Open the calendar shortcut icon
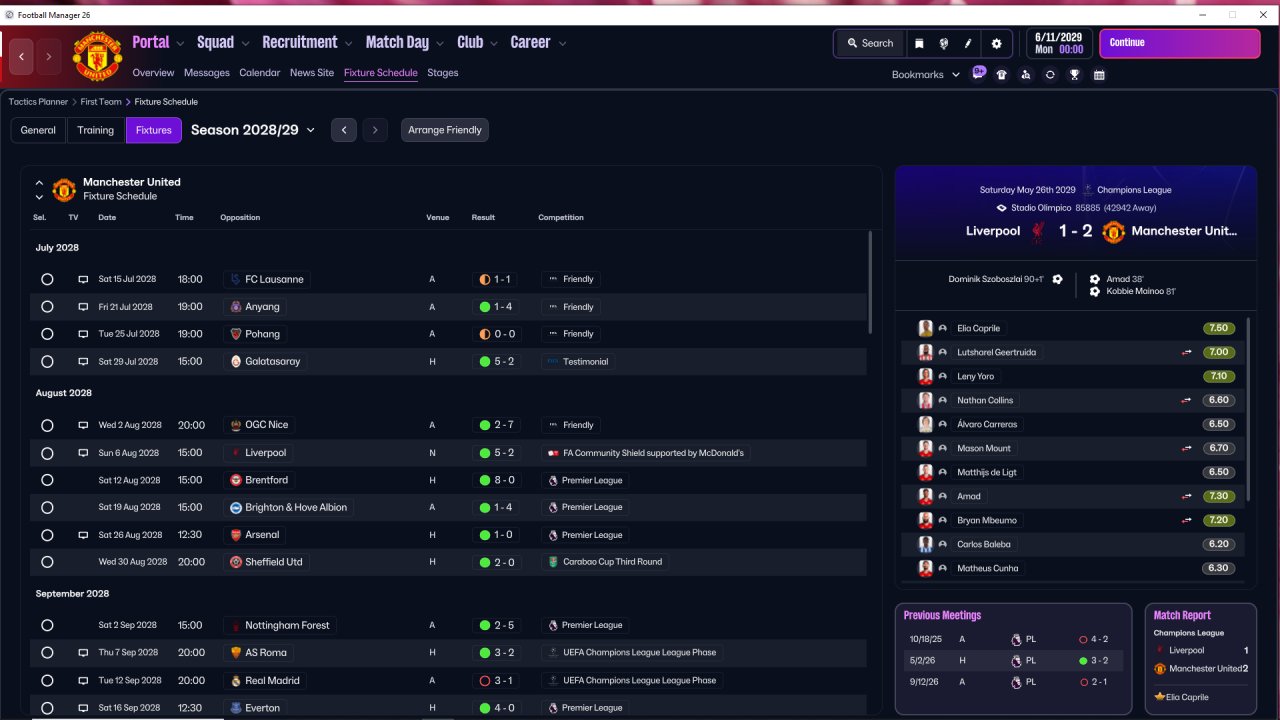The height and width of the screenshot is (720, 1280). point(1099,75)
